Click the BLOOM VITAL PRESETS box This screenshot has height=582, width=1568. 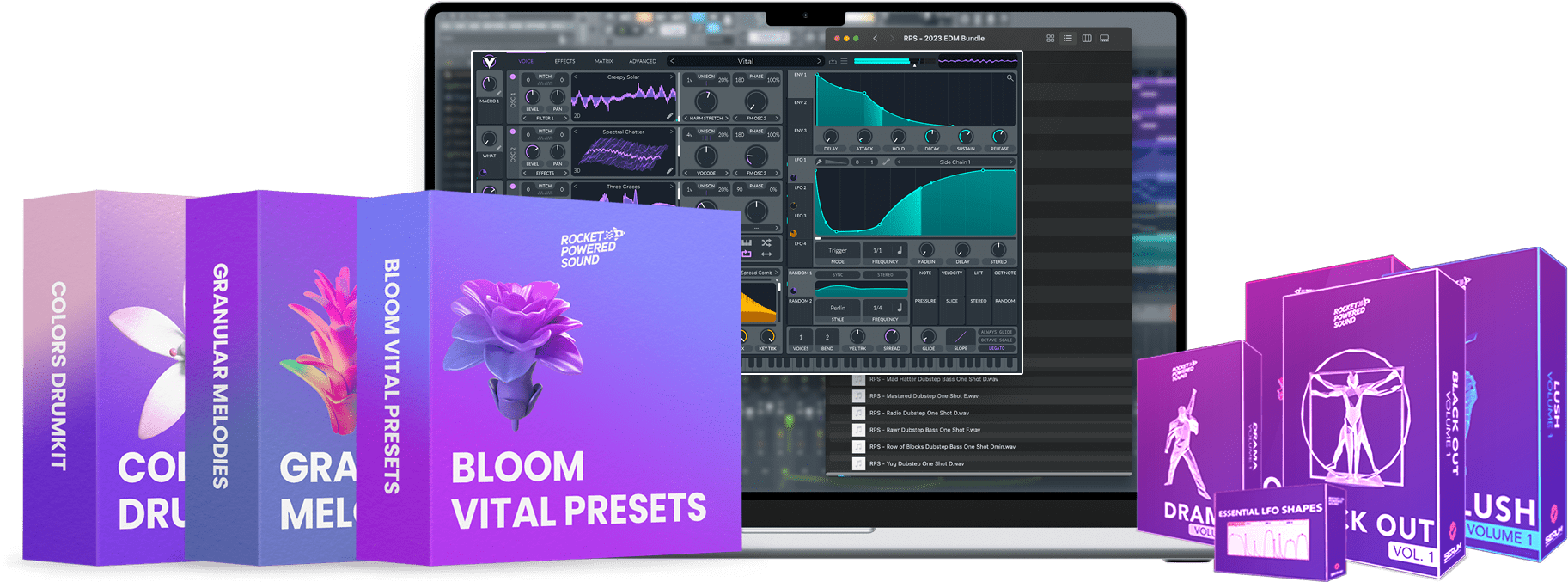(x=549, y=378)
